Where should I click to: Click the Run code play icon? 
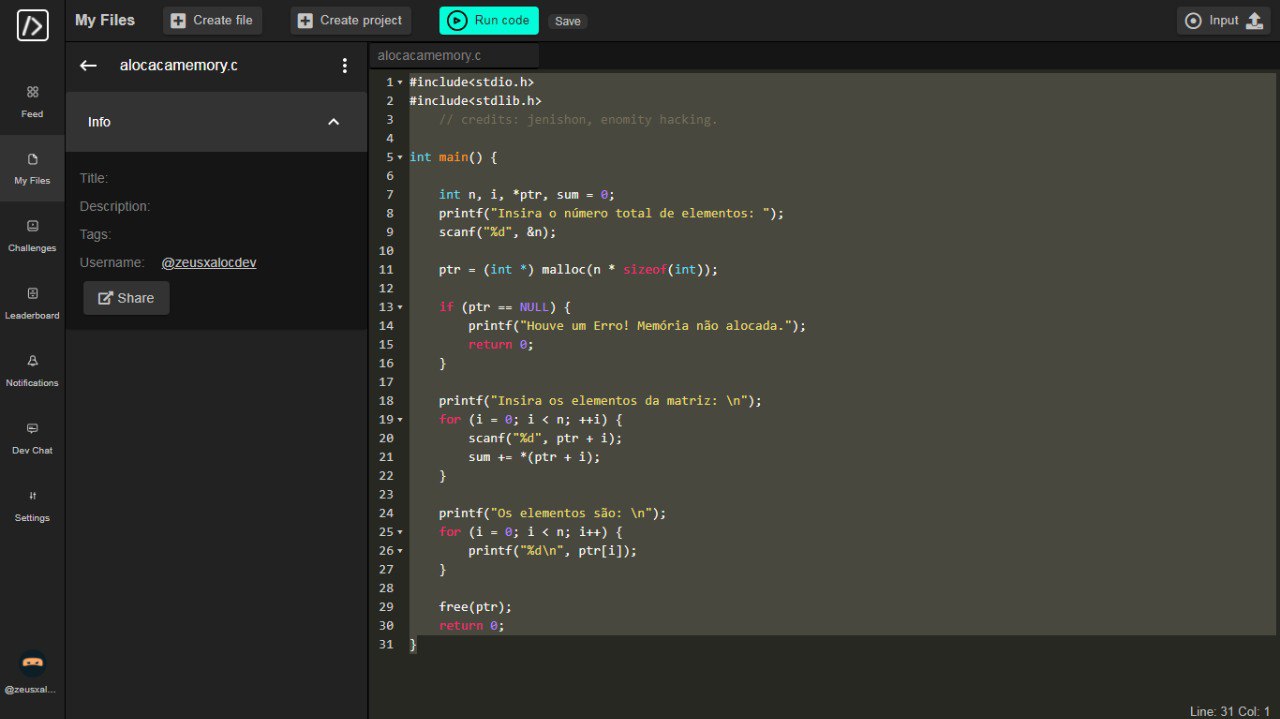[459, 20]
